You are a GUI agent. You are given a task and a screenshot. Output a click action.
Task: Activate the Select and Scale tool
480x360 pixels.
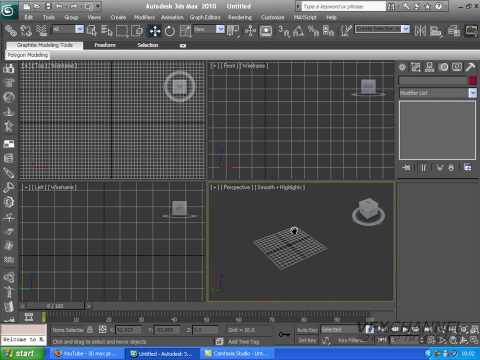click(185, 31)
